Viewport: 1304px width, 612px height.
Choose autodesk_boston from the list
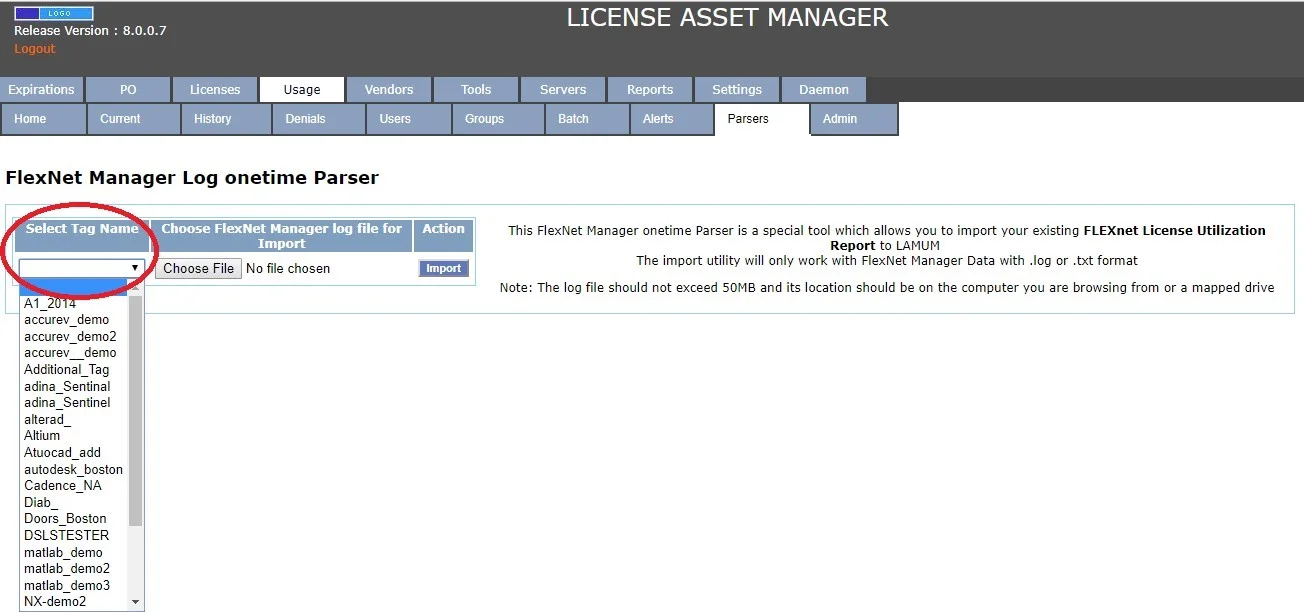[75, 469]
